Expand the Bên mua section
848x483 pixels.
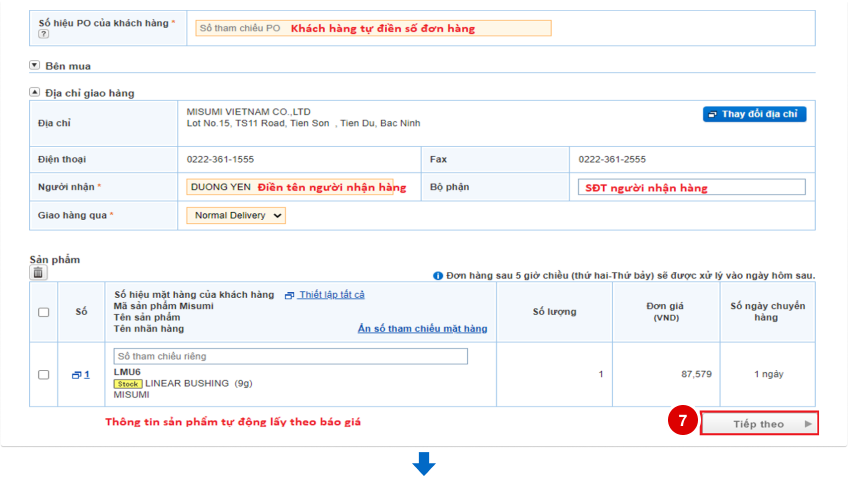point(35,66)
